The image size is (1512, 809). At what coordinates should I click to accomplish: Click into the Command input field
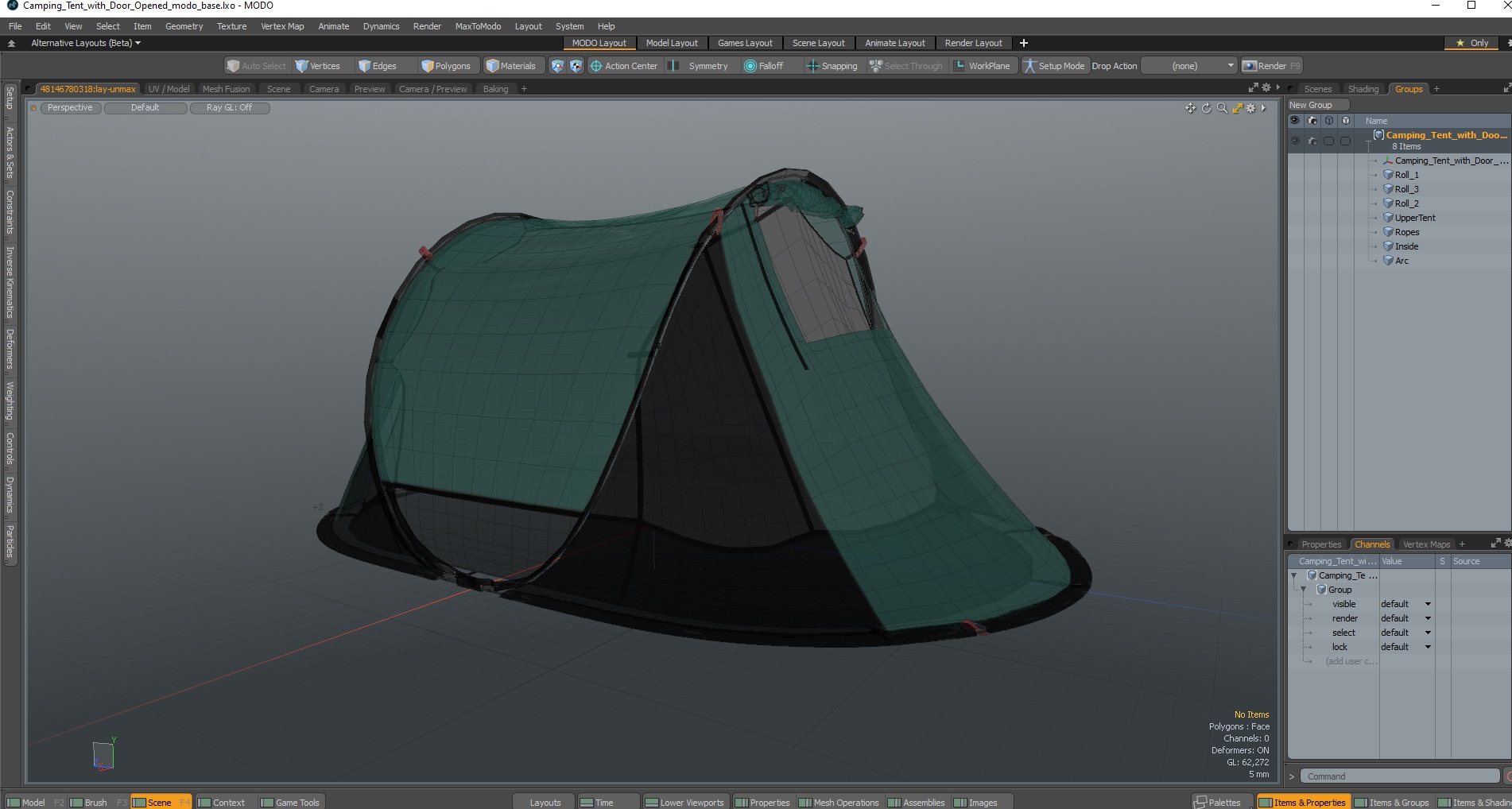coord(1401,776)
